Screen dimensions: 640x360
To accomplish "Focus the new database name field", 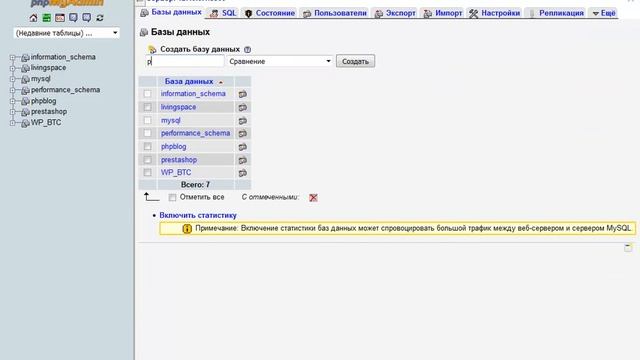I will pos(185,61).
